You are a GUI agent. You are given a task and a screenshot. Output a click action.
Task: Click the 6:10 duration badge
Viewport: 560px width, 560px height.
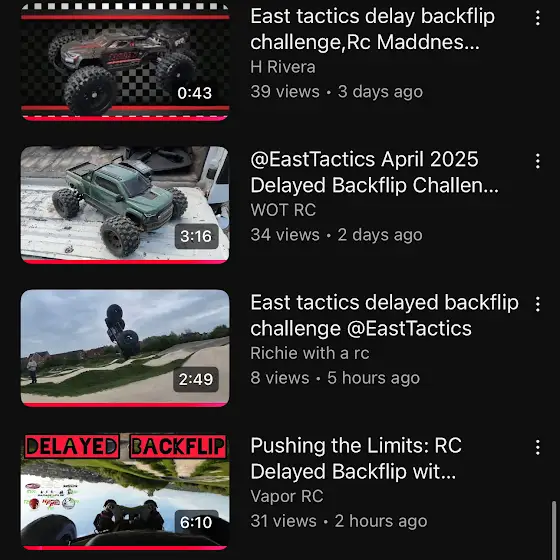click(x=196, y=522)
